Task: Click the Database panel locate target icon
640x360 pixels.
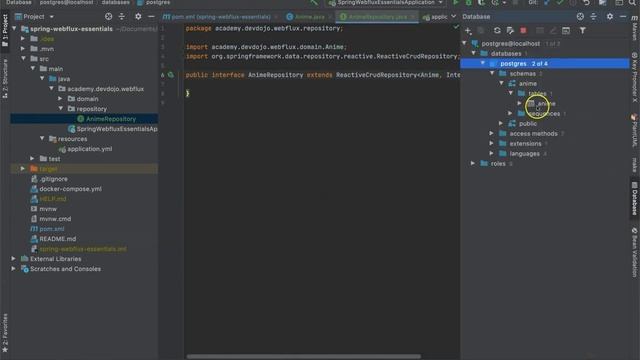Action: coord(580,17)
